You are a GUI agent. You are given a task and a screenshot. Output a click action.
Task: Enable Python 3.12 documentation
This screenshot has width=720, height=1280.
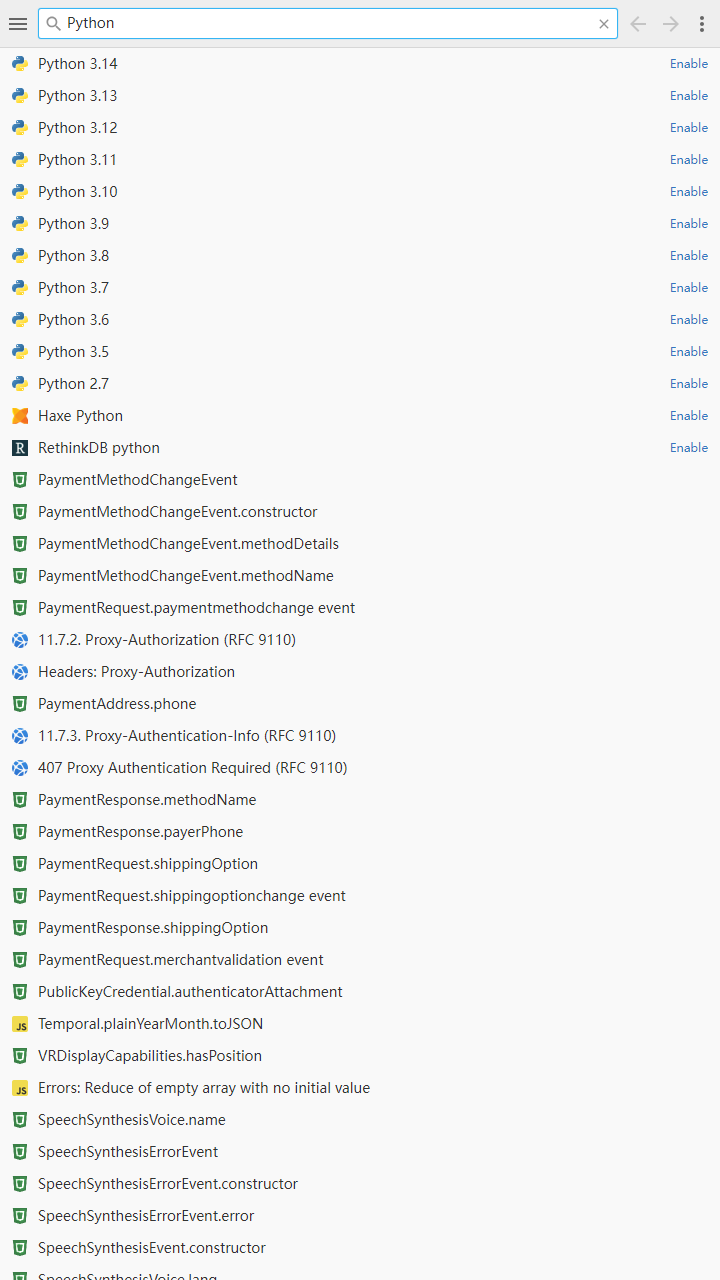pyautogui.click(x=689, y=128)
